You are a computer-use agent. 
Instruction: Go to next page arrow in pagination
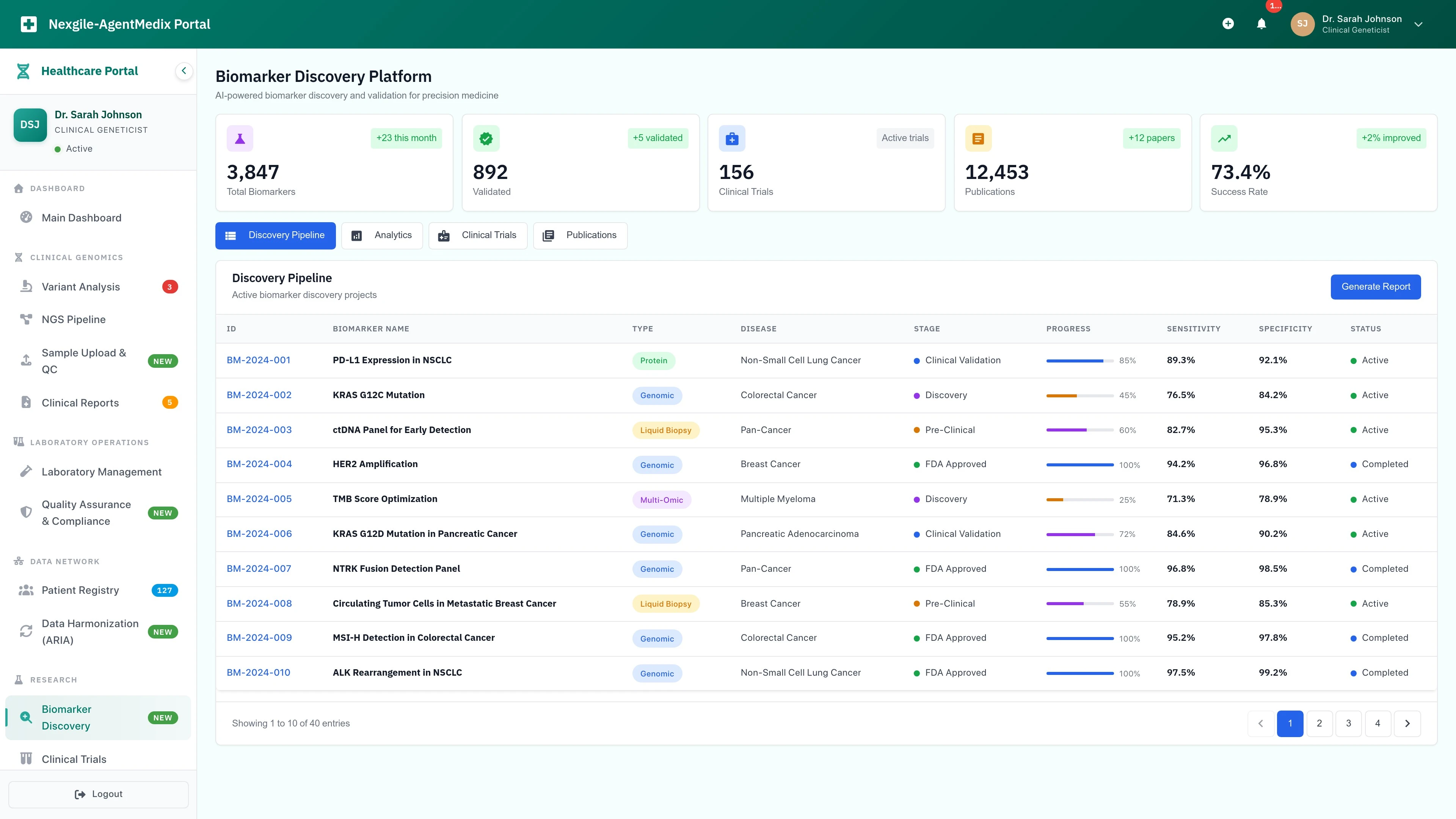click(1407, 723)
